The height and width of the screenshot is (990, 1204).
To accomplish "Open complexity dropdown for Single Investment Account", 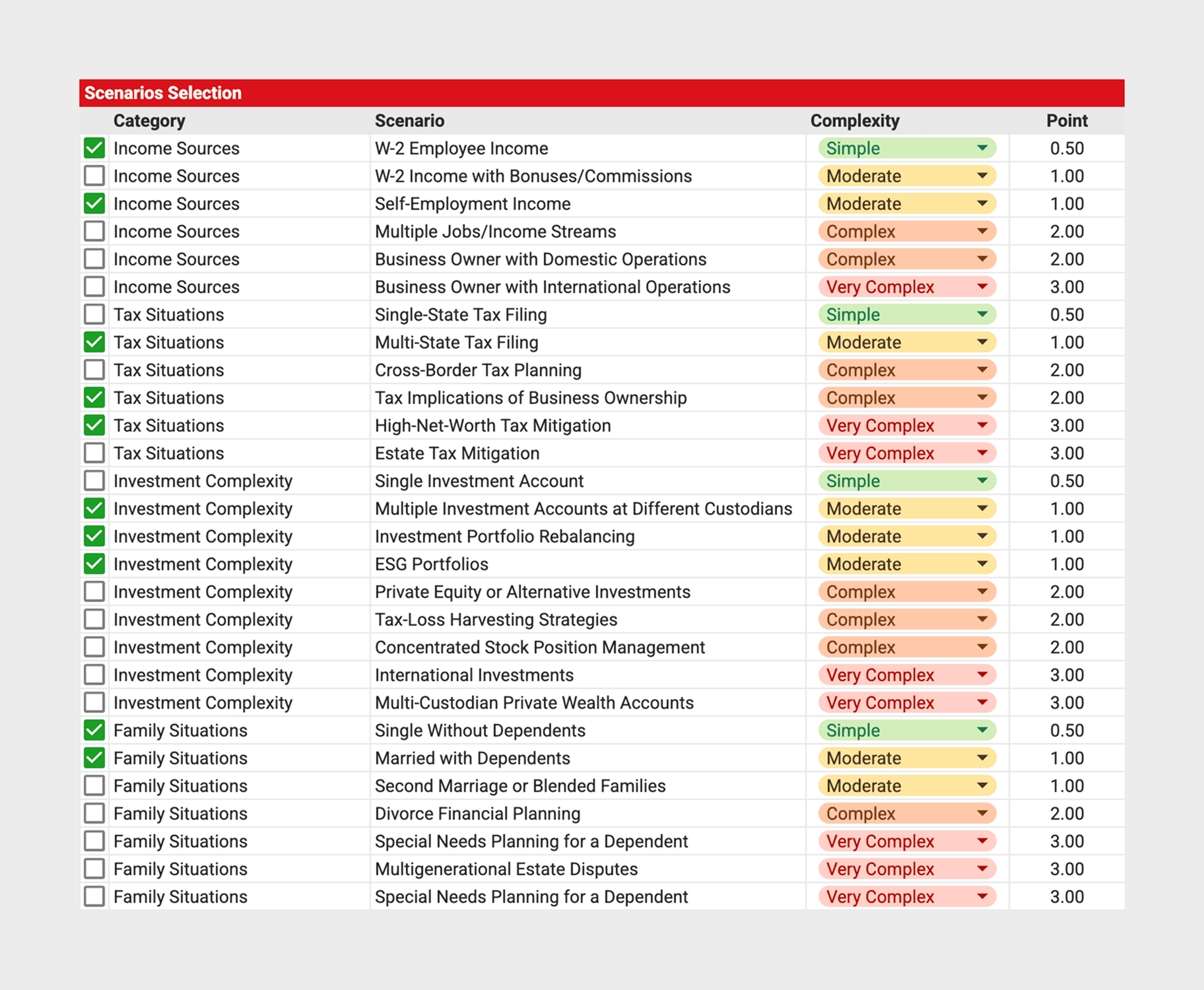I will (907, 481).
